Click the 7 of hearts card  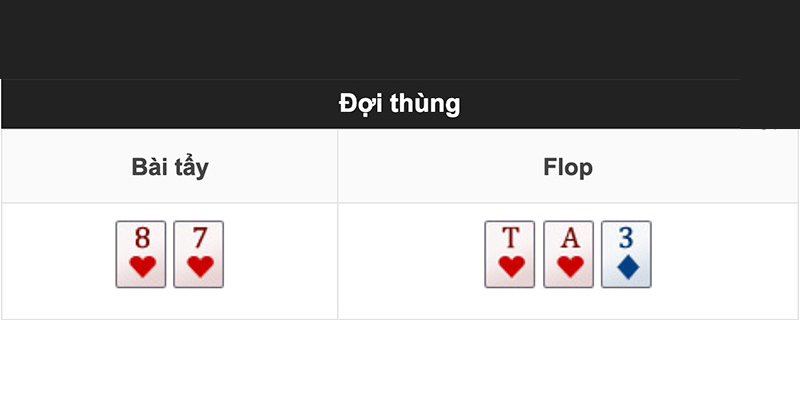coord(198,254)
